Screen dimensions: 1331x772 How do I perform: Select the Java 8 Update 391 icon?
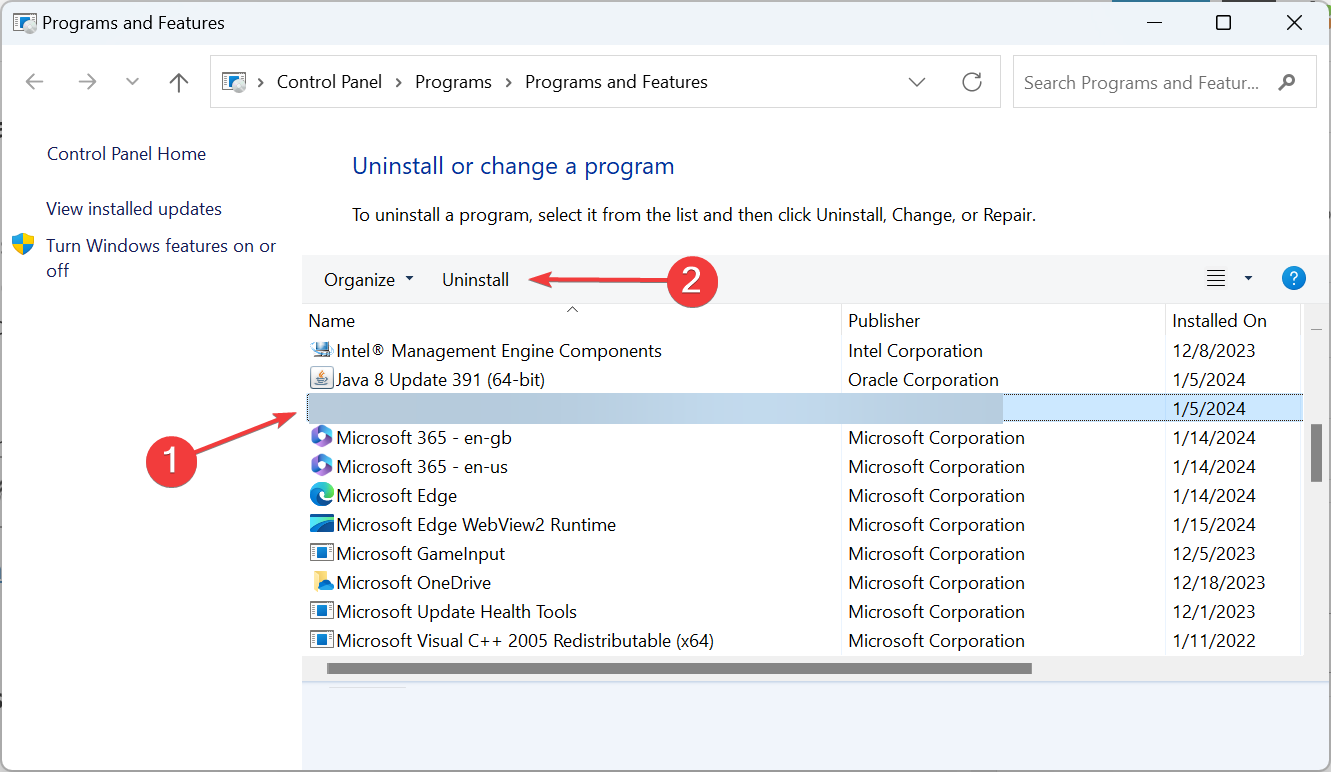(321, 379)
